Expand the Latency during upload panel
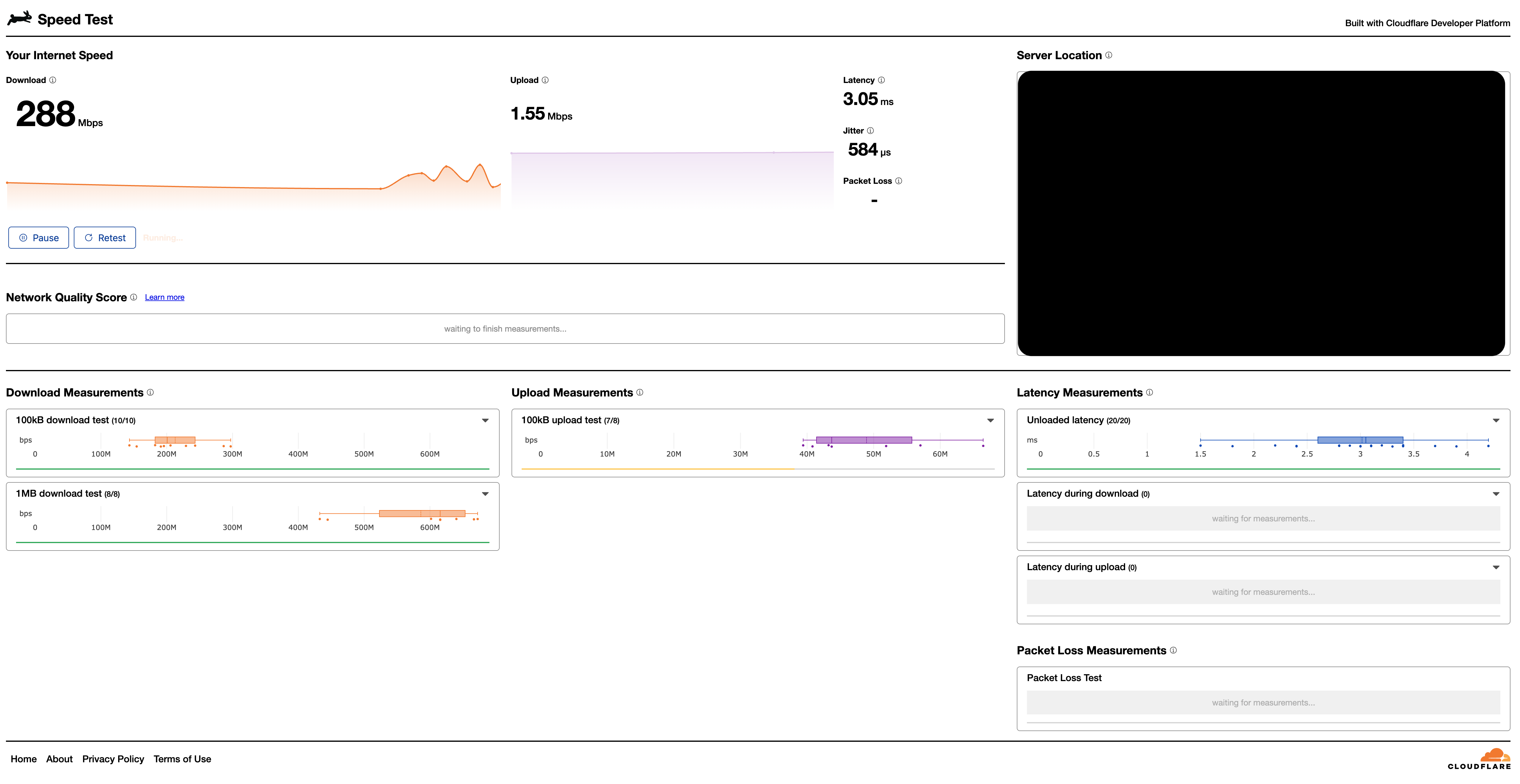The width and height of the screenshot is (1520, 784). pos(1496,567)
